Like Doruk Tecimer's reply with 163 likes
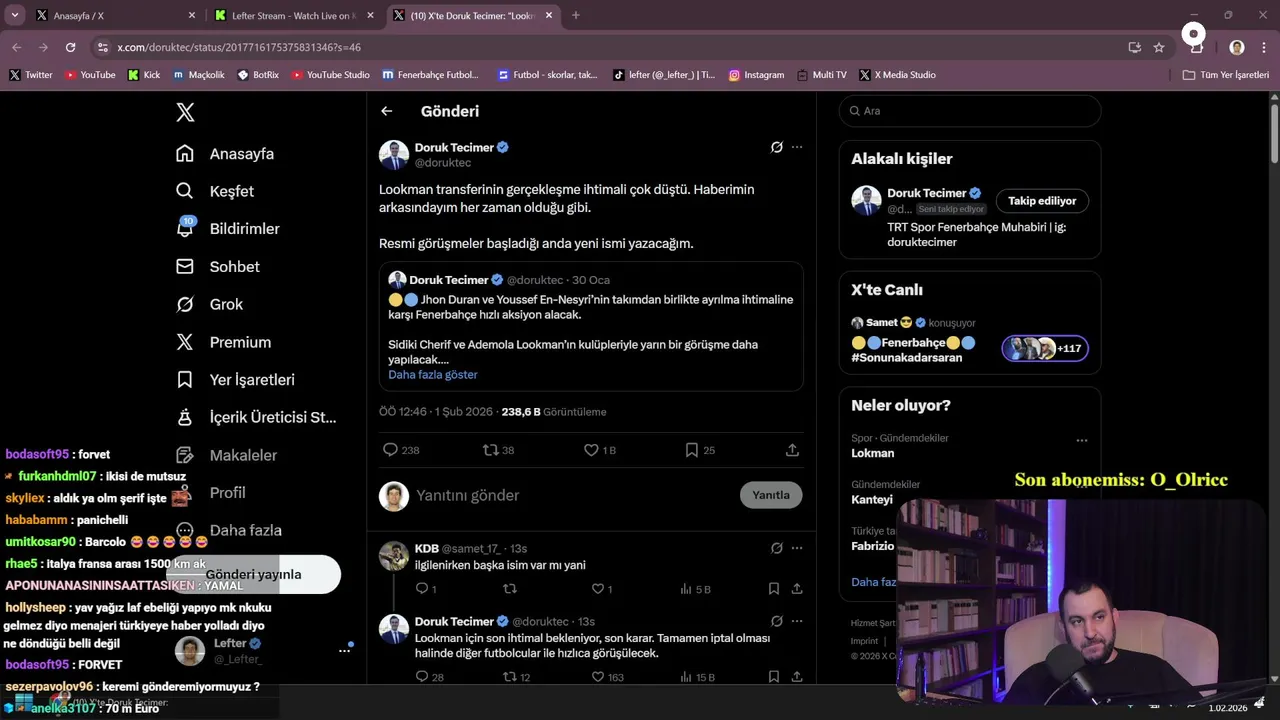Screen dimensions: 1280x720 tap(608, 677)
